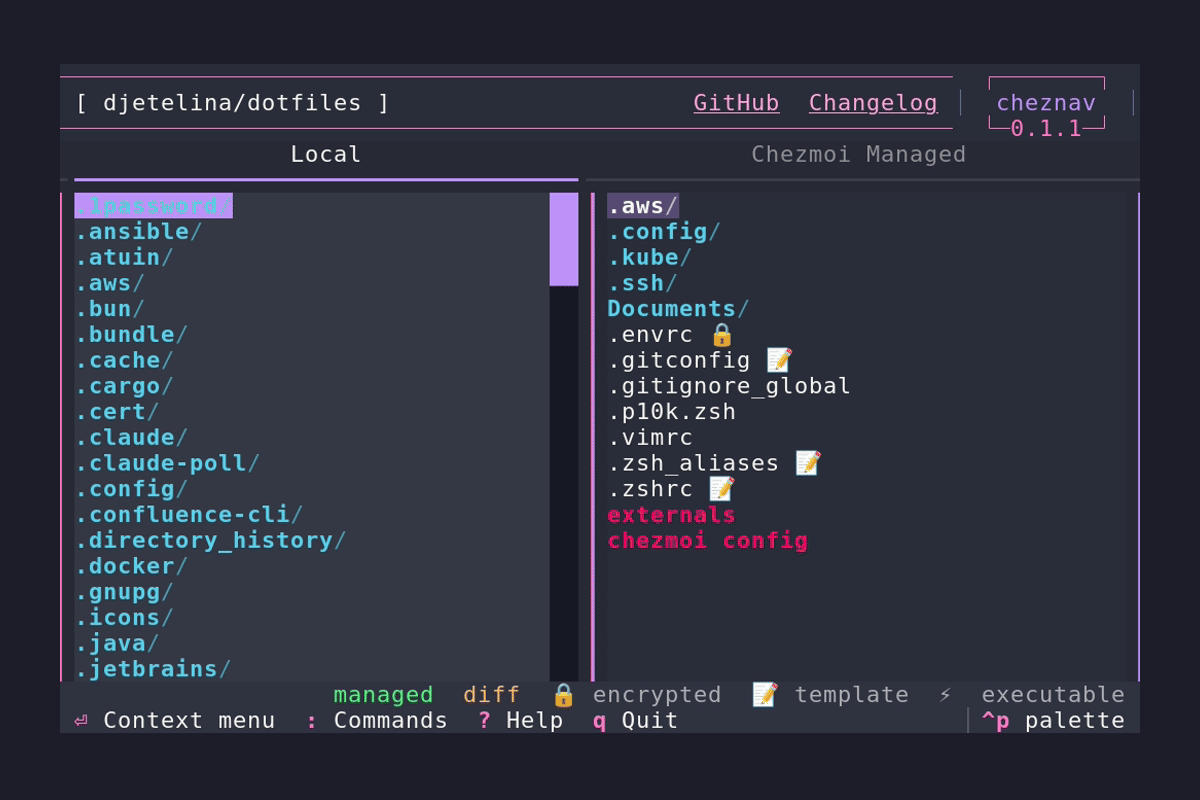Open the Changelog link
1200x800 pixels.
click(x=873, y=103)
